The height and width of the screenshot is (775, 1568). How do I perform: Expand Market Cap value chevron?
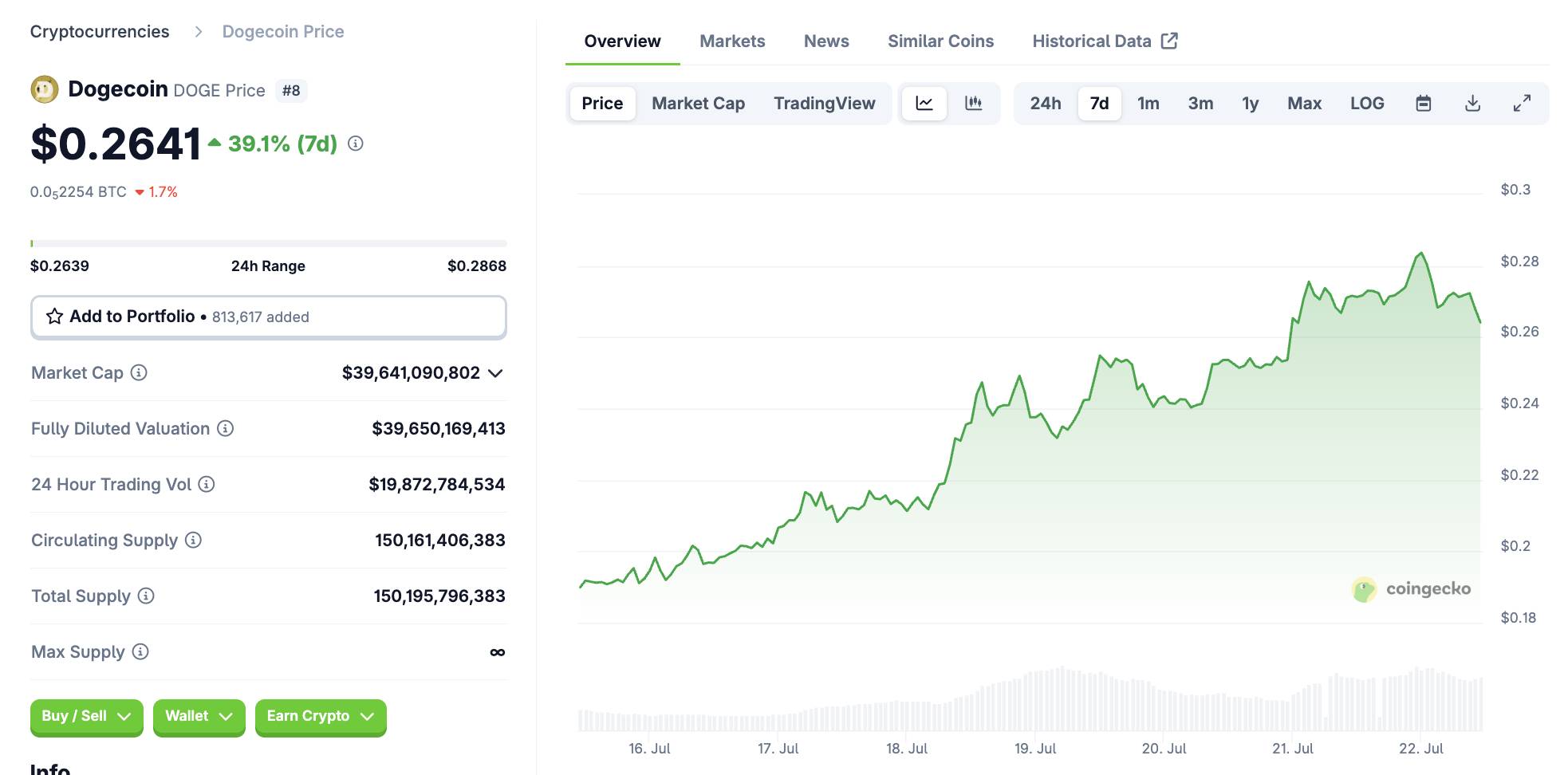(495, 373)
